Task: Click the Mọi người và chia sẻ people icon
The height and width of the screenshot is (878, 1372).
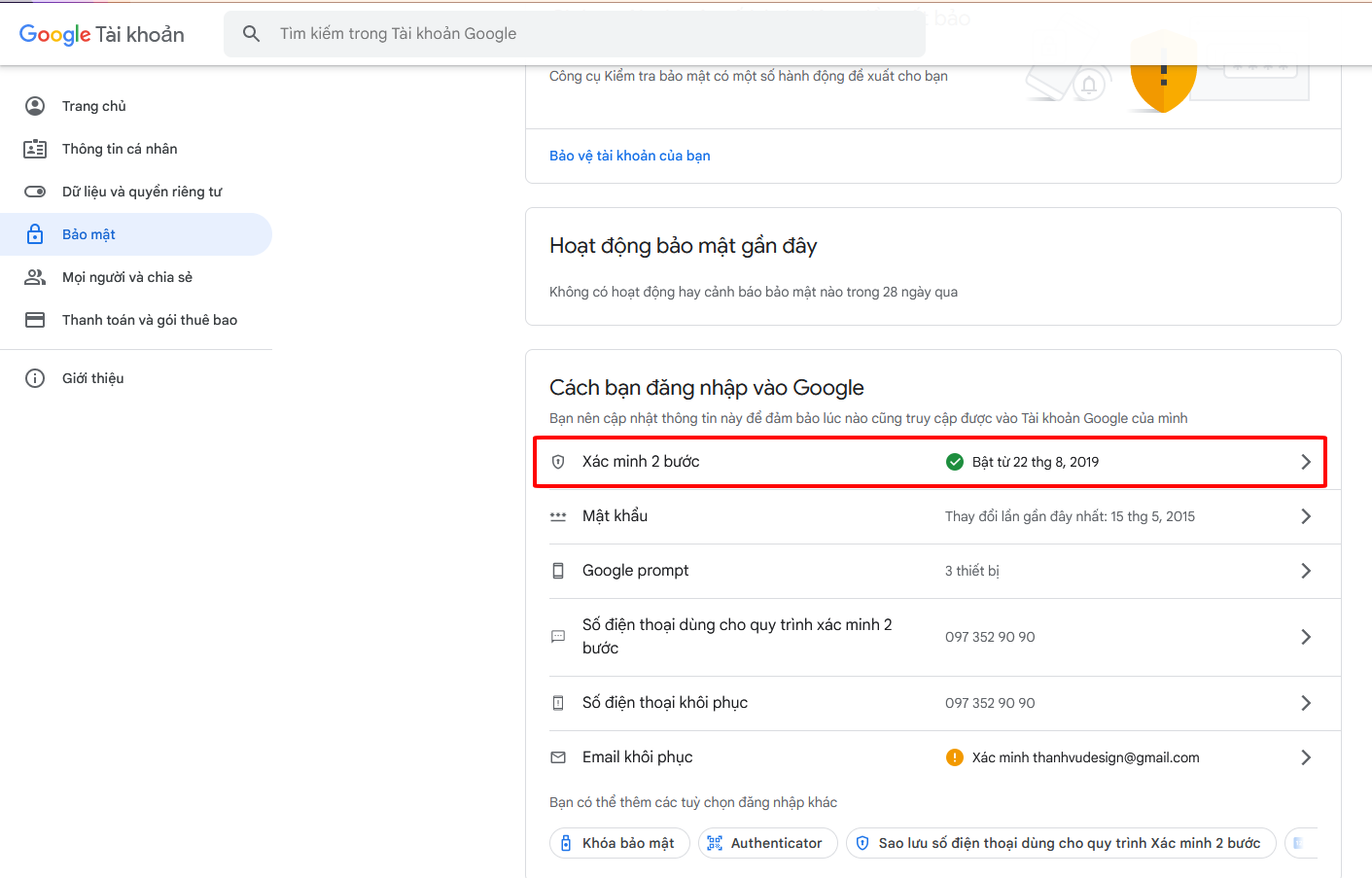Action: click(35, 277)
